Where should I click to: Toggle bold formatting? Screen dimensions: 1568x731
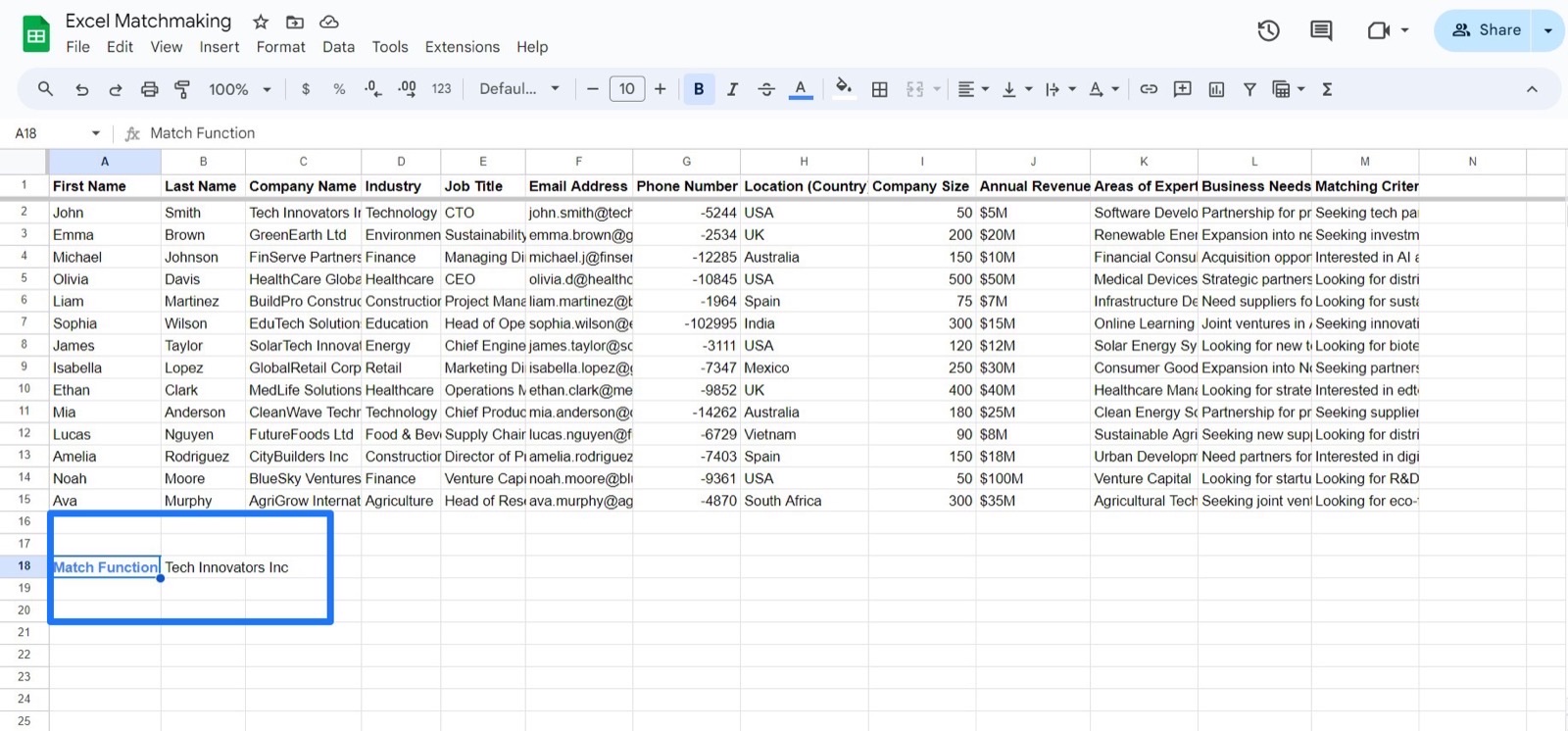click(699, 89)
